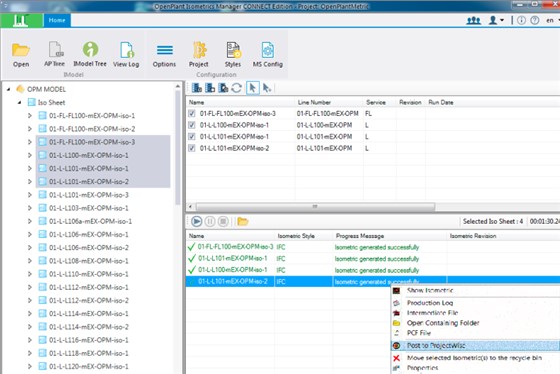Expand tree node 01-L-L101-mEX-OPM-iso-3
The image size is (560, 374).
tap(30, 195)
